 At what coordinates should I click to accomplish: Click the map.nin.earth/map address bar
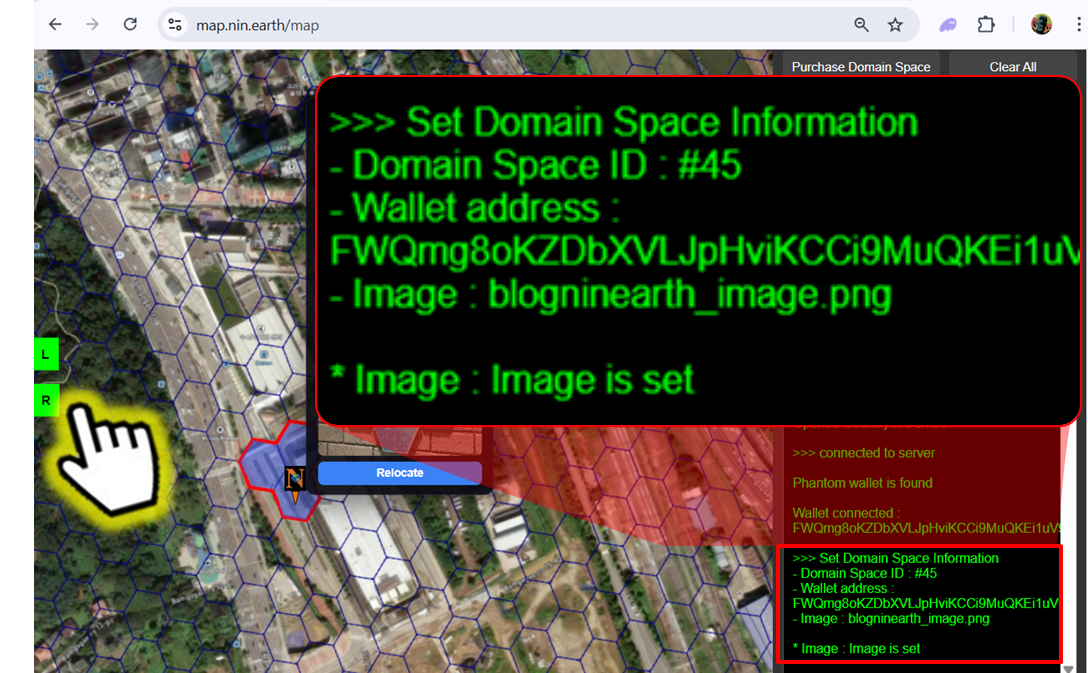tap(500, 25)
